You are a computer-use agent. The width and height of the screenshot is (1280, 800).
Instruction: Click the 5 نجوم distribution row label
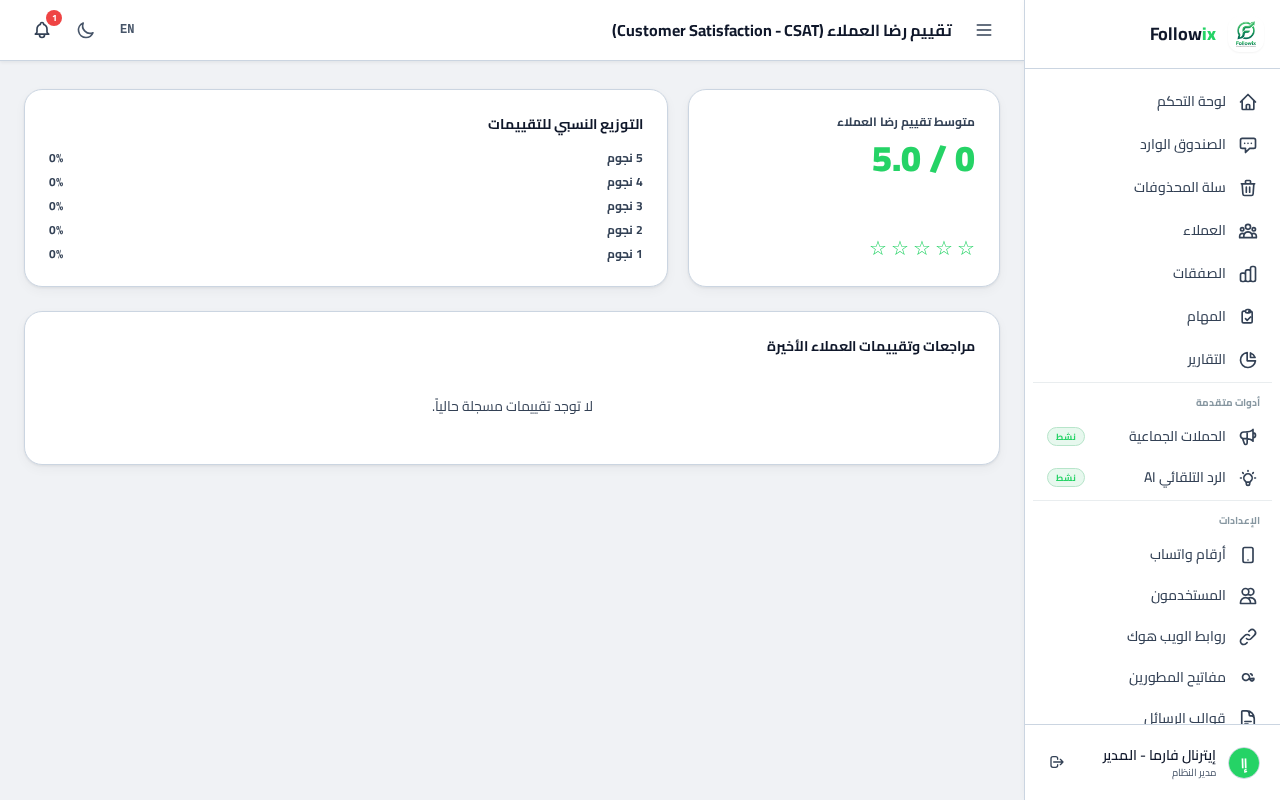[625, 158]
